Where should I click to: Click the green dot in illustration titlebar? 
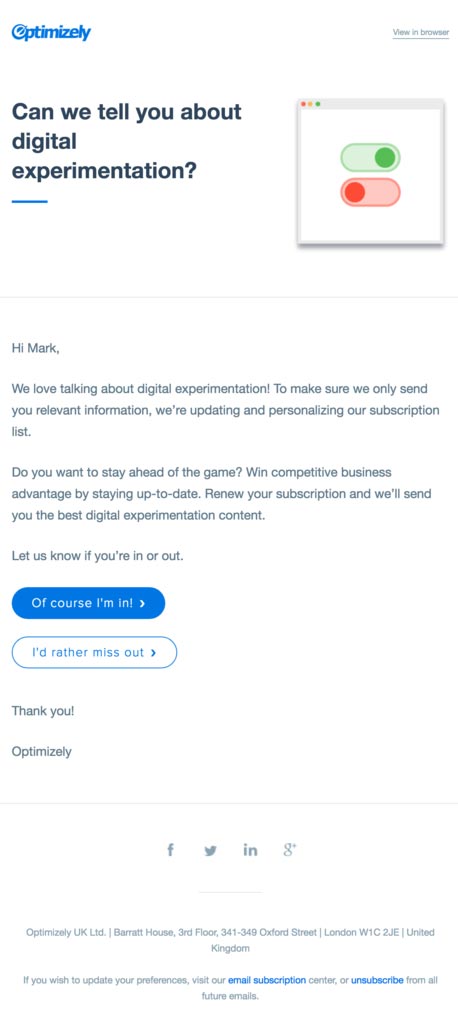[x=318, y=104]
